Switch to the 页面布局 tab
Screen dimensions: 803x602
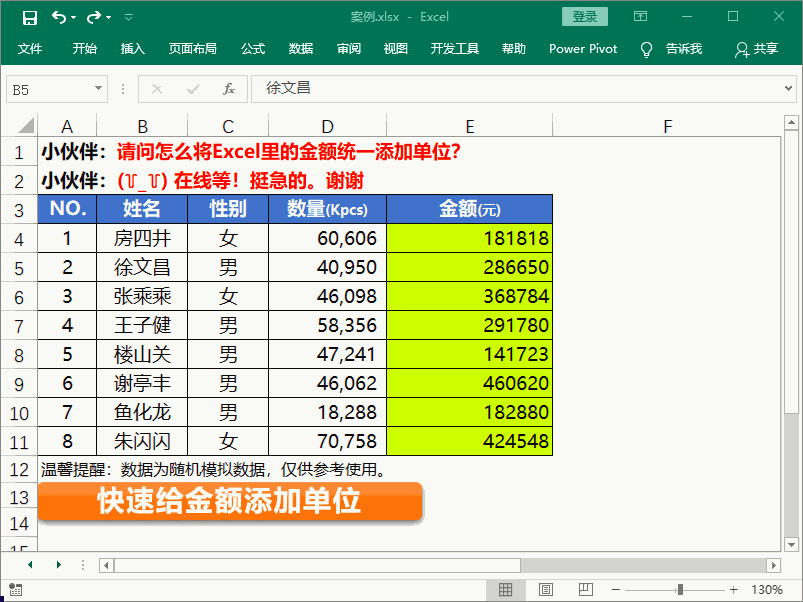(x=193, y=49)
